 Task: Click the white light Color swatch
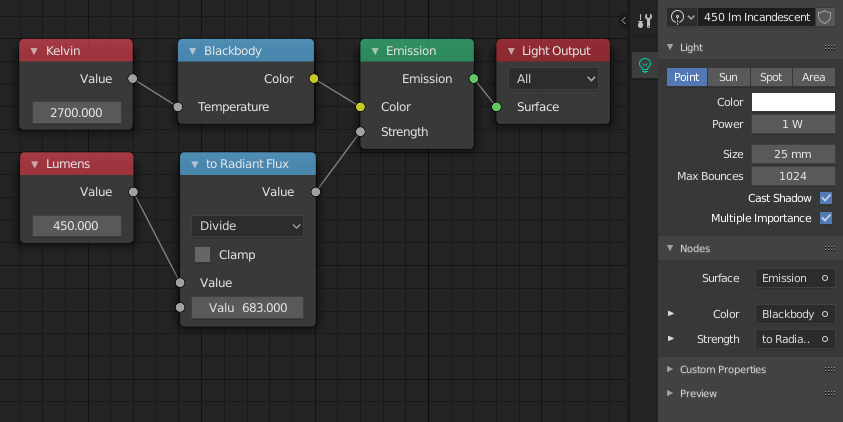[x=793, y=102]
